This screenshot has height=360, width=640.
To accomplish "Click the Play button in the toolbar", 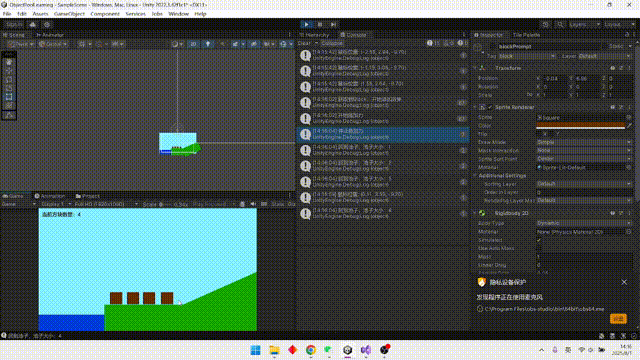I will [307, 24].
